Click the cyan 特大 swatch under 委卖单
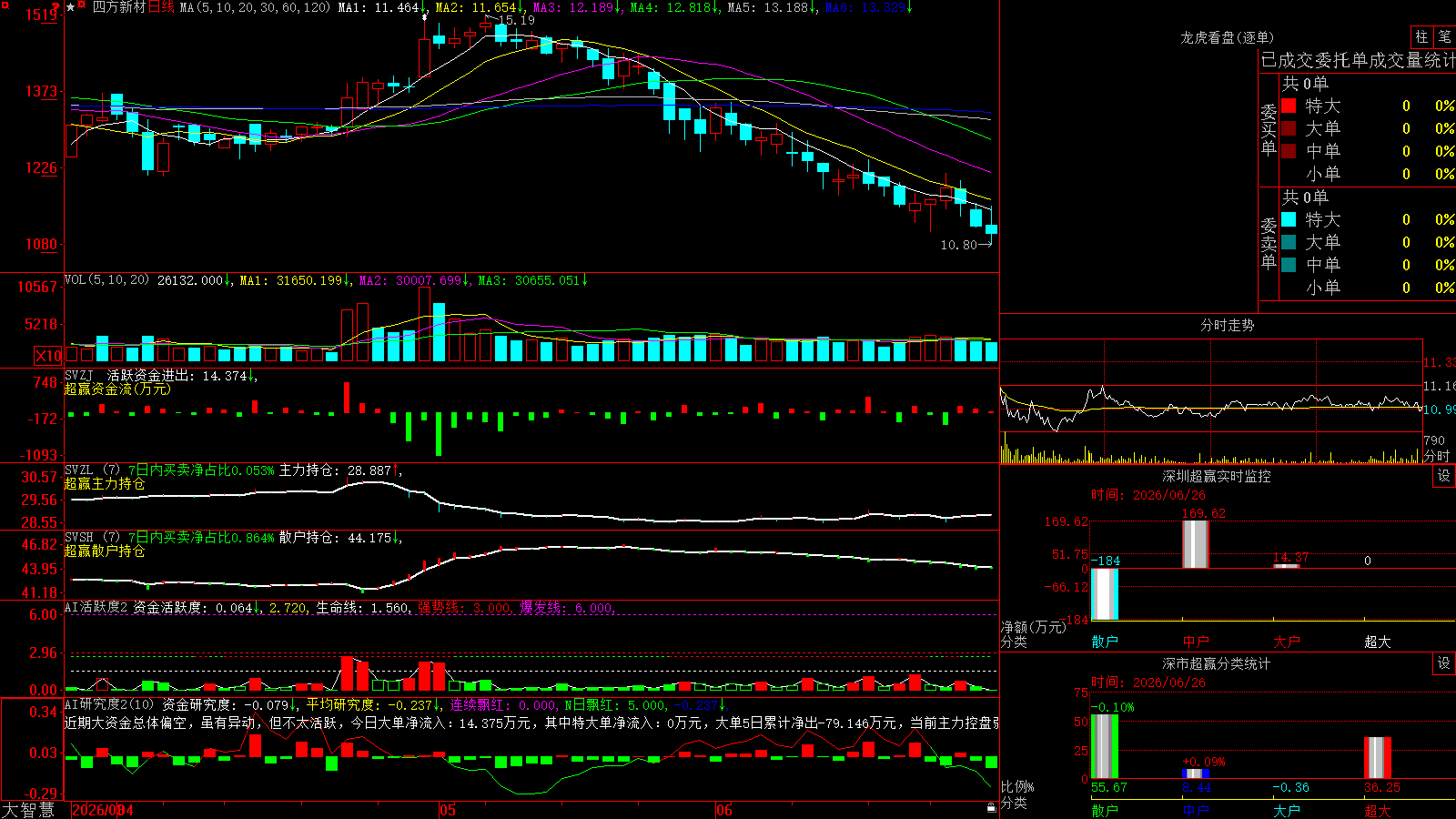1456x819 pixels. [1289, 219]
